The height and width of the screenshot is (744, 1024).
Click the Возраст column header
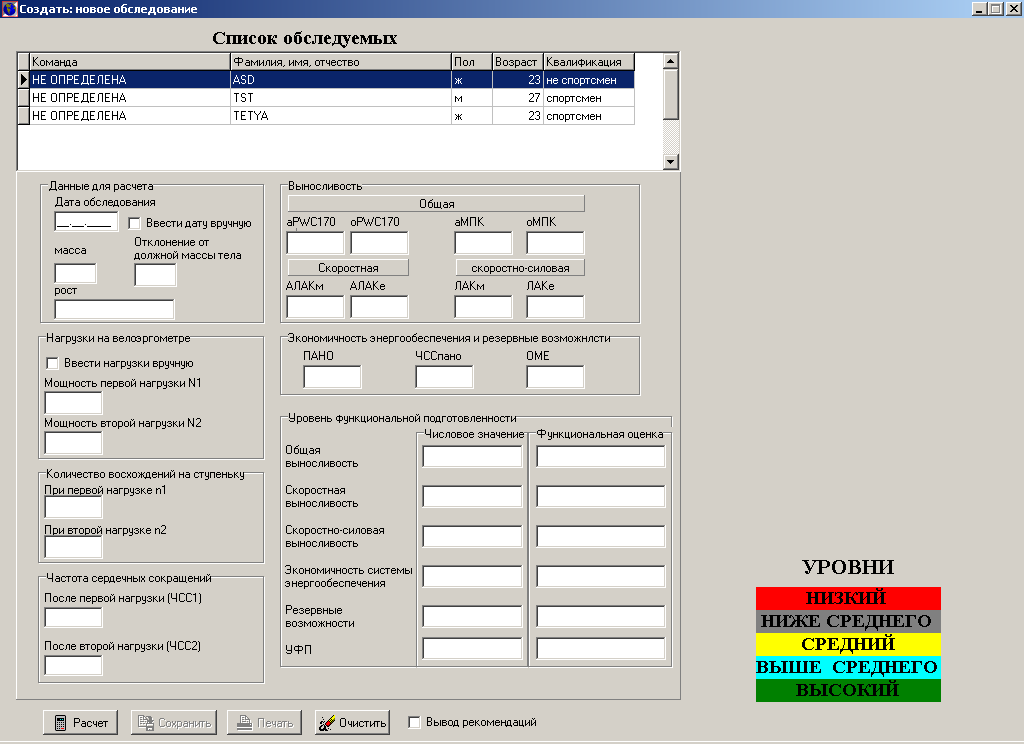tap(518, 62)
